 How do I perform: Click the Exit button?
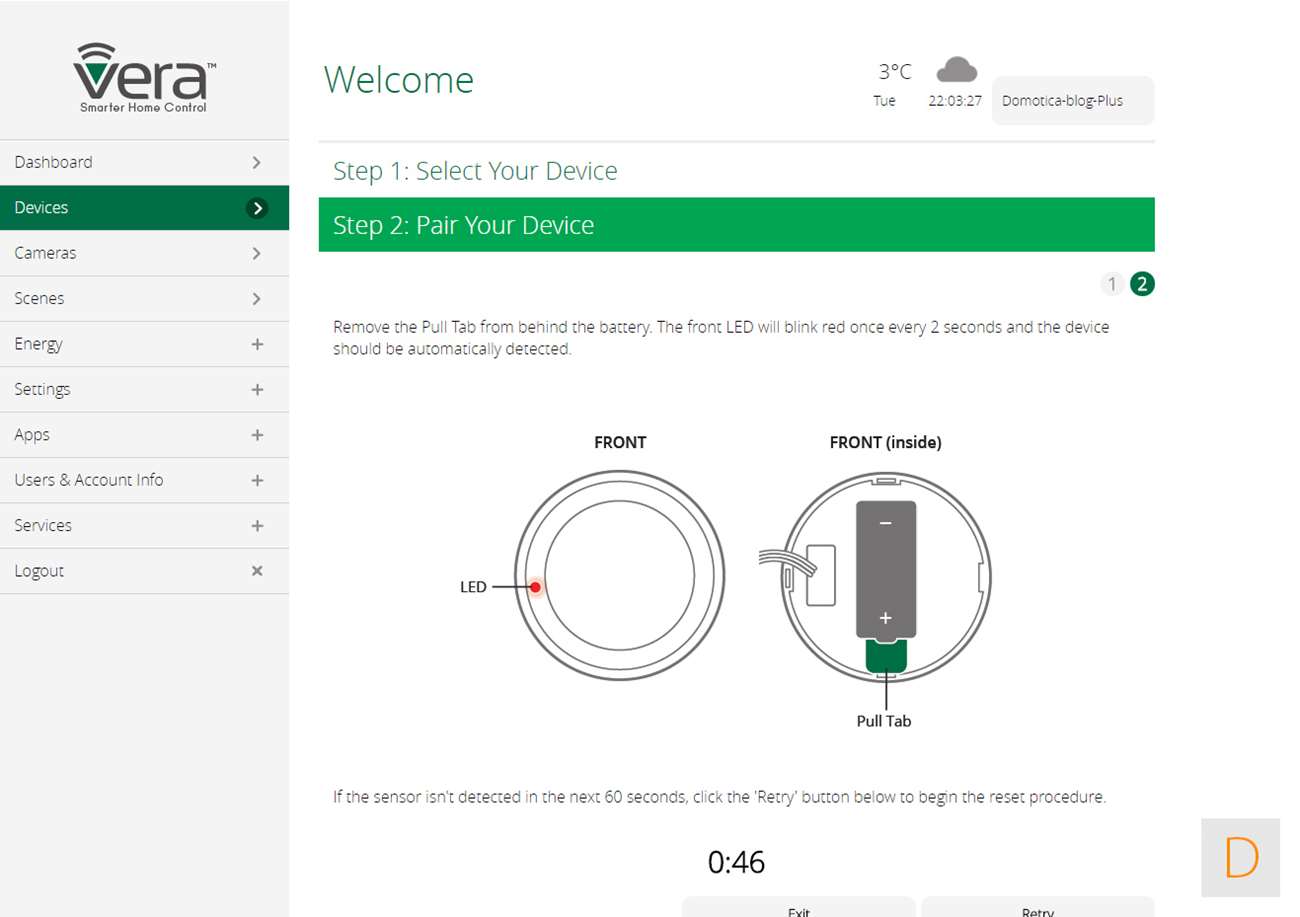tap(798, 908)
